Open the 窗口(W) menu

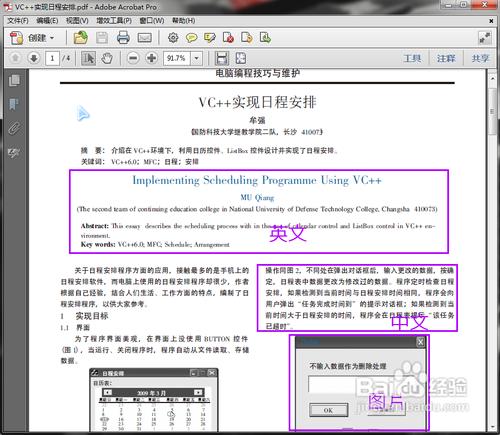tap(152, 21)
